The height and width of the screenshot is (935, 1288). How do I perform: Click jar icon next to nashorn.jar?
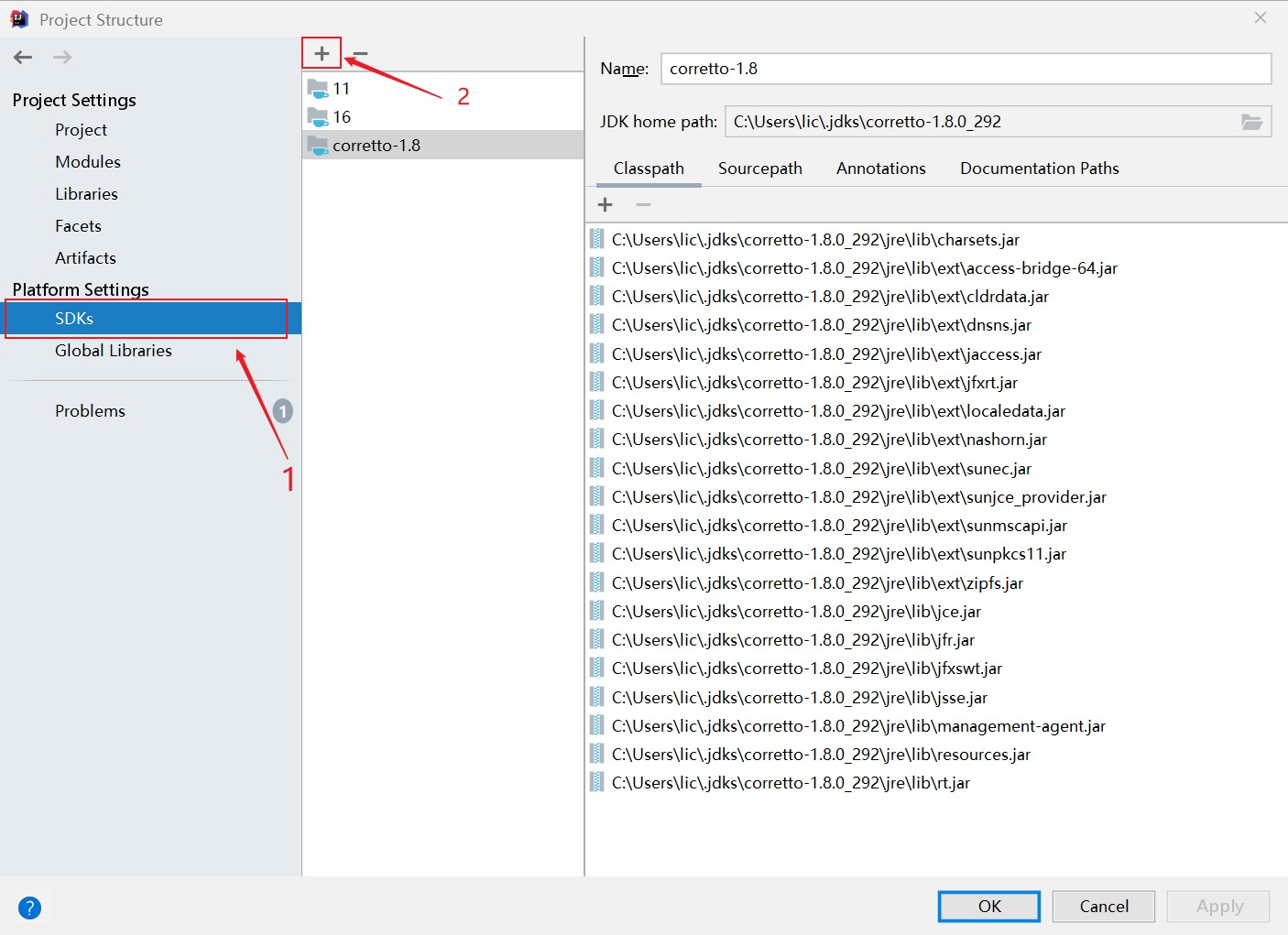click(596, 439)
